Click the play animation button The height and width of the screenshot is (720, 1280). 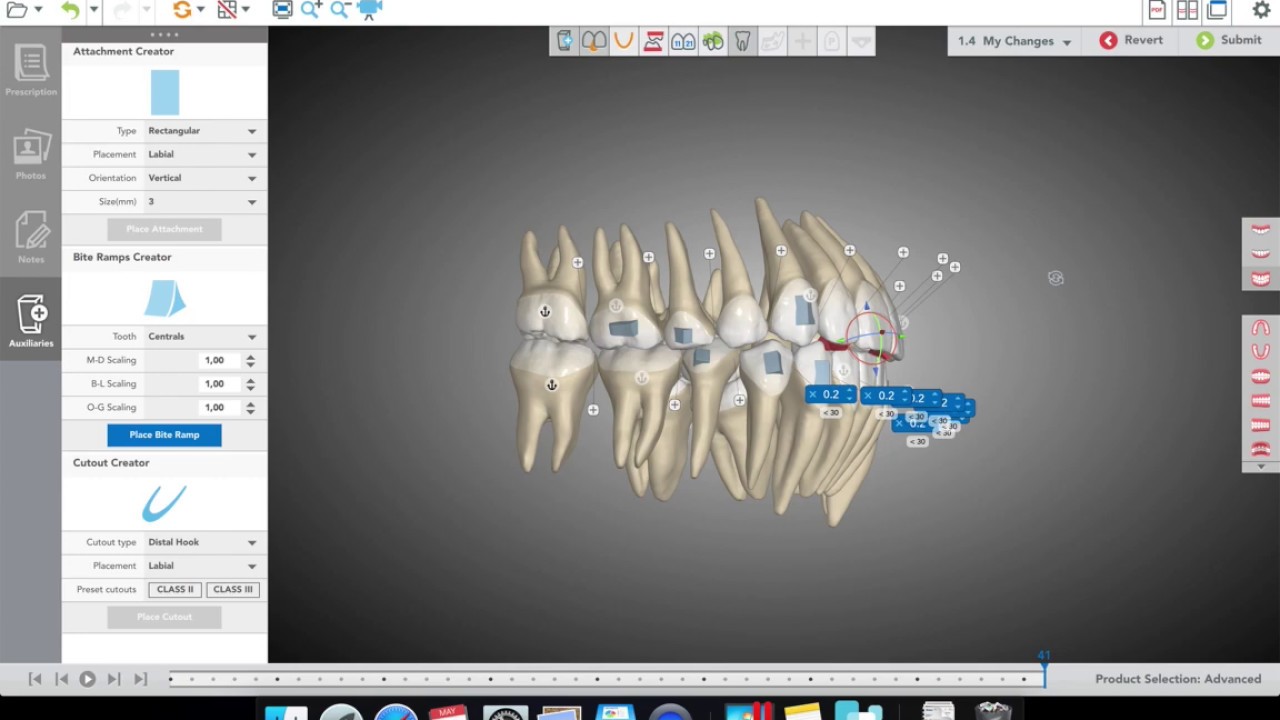pos(87,679)
